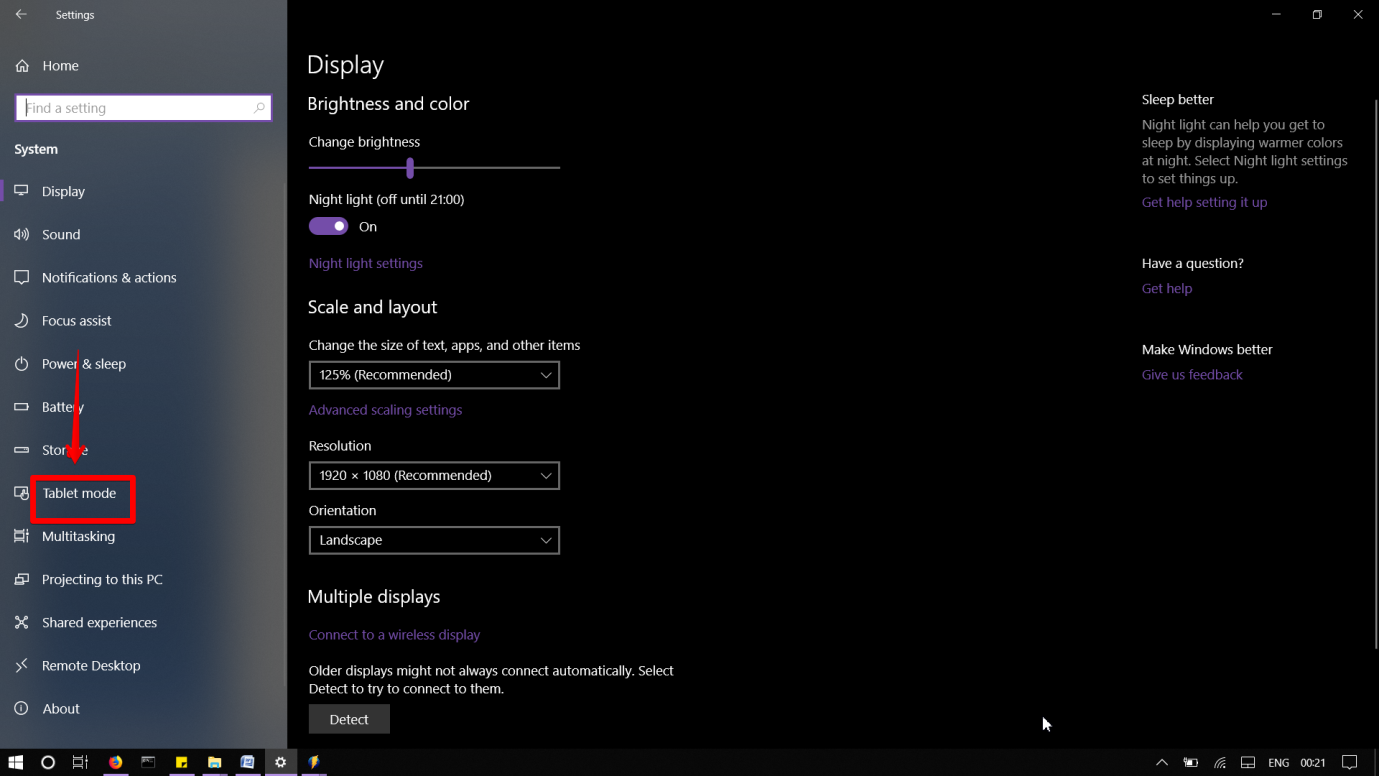1379x776 pixels.
Task: Select Display in the System sidebar
Action: tap(63, 191)
